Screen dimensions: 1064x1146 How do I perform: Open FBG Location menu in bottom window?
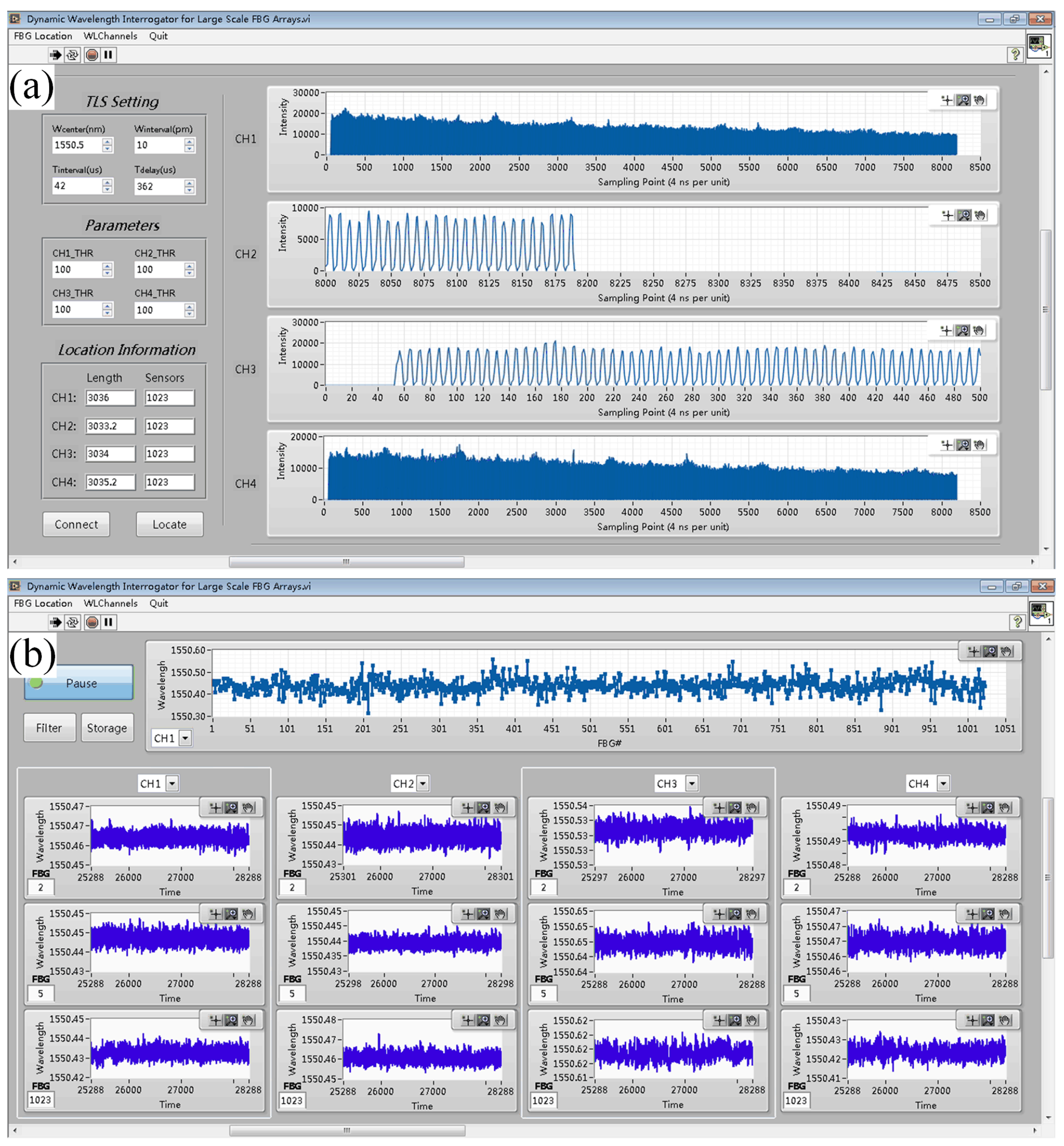click(43, 603)
